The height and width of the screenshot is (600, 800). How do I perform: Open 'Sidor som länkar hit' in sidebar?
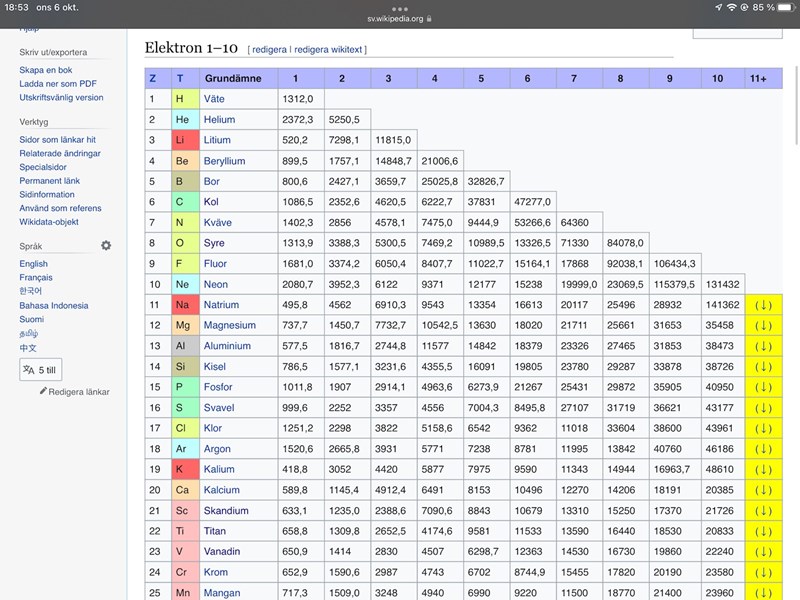pyautogui.click(x=57, y=140)
